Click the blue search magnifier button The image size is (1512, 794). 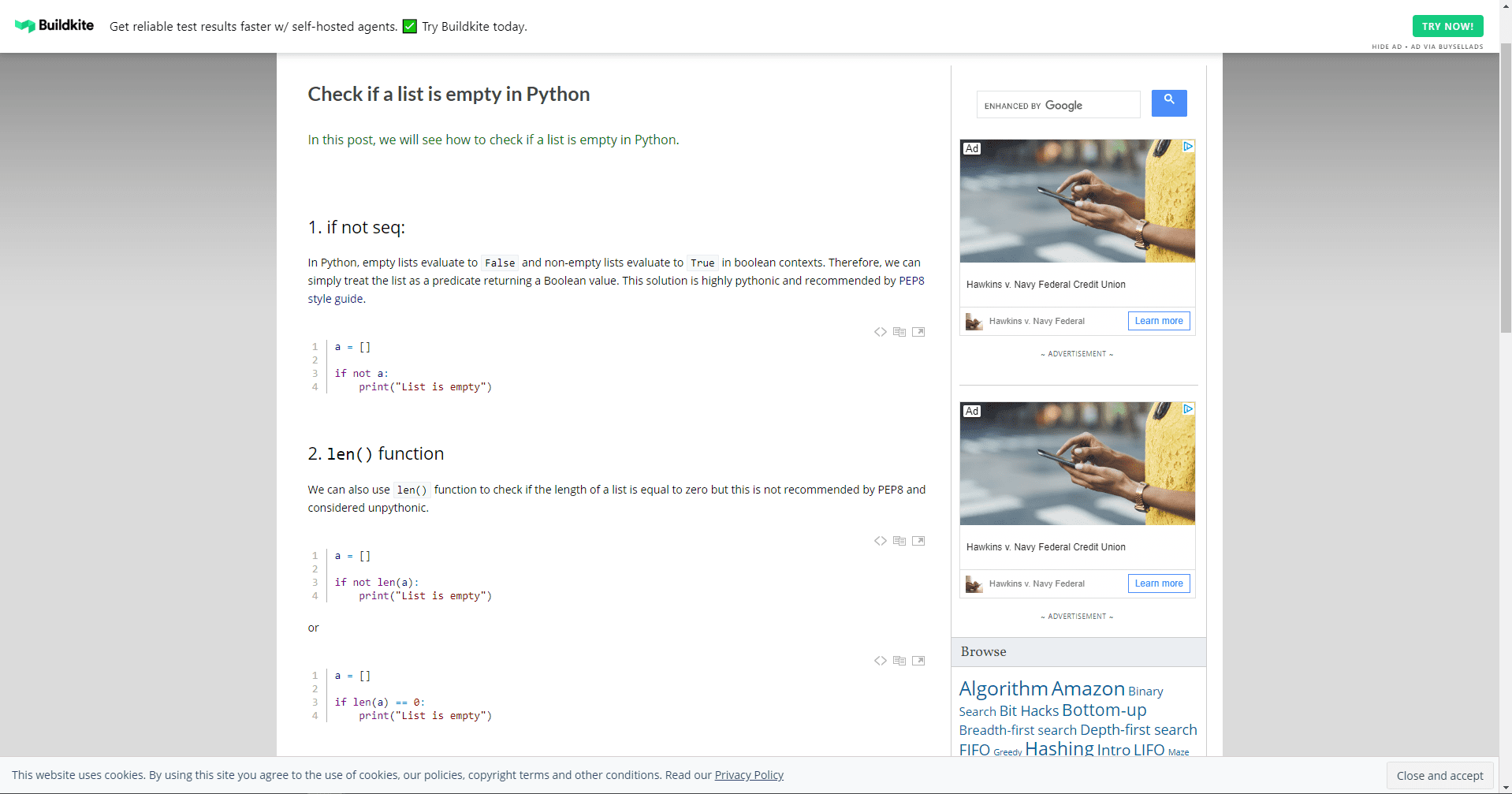click(1168, 103)
